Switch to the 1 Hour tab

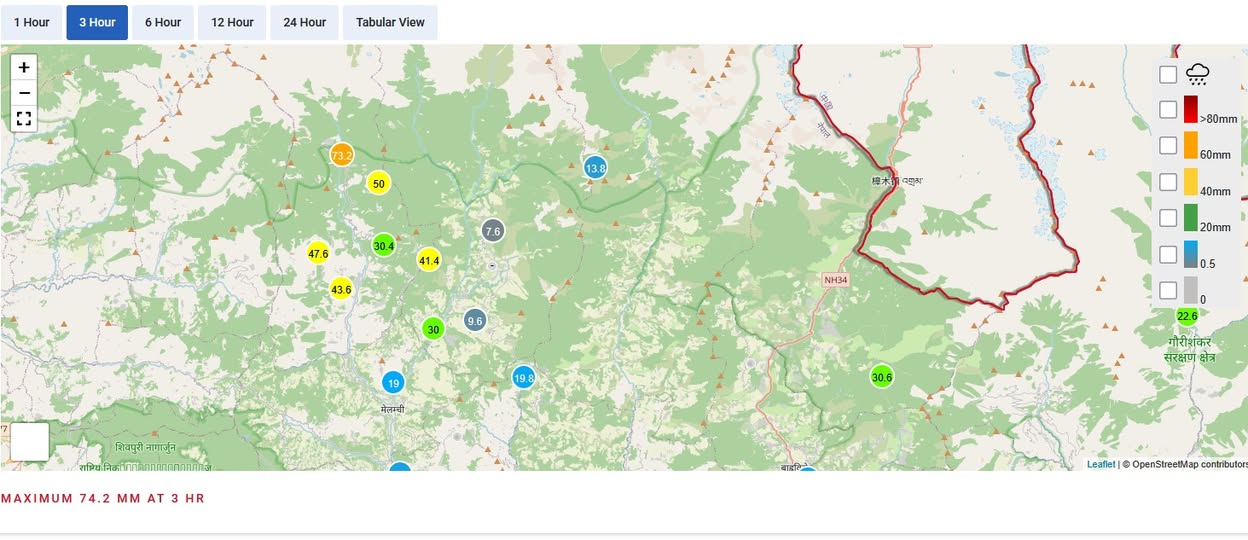31,22
